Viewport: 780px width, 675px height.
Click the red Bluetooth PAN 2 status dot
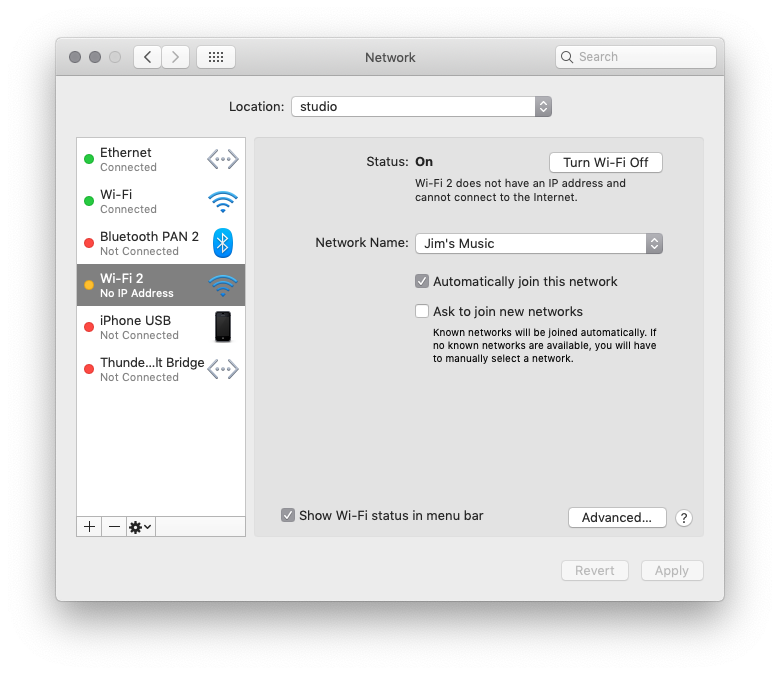coord(89,243)
